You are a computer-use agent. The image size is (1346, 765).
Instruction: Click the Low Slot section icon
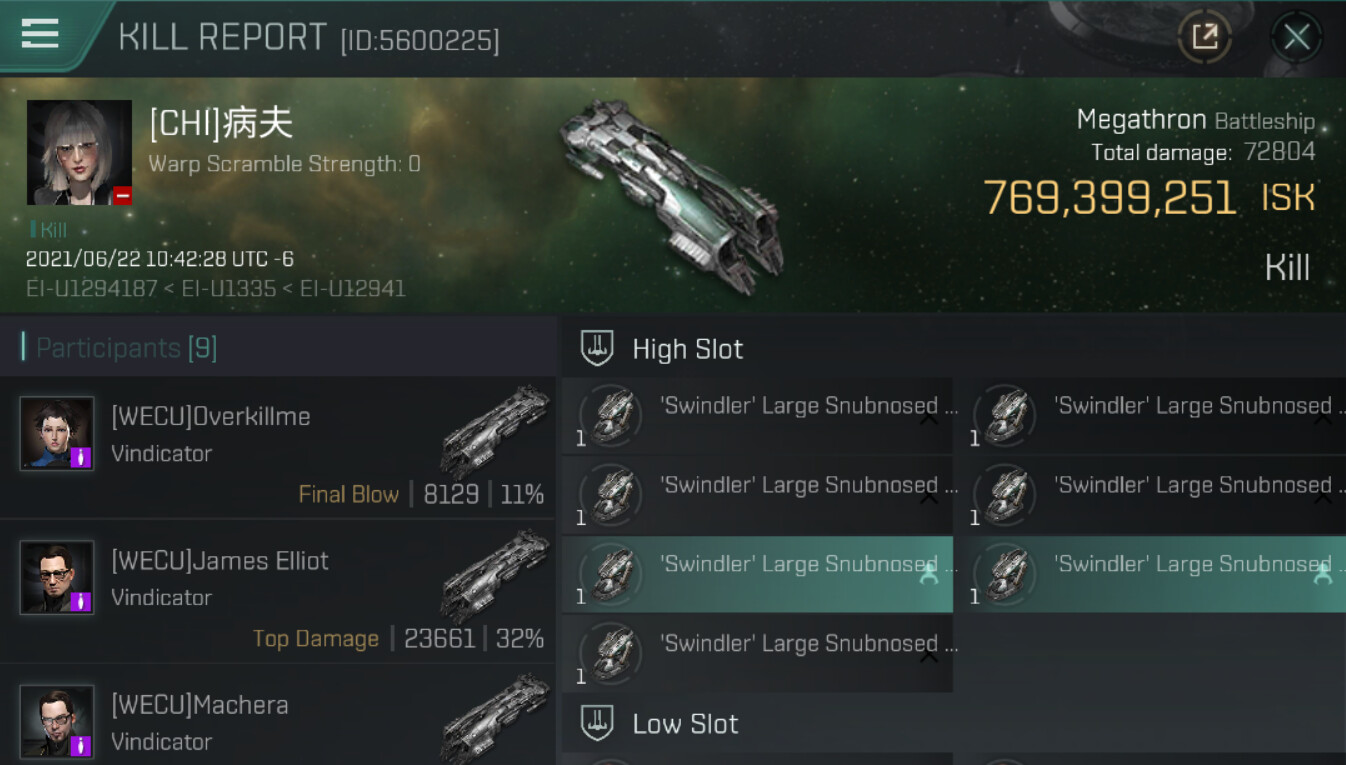tap(597, 723)
